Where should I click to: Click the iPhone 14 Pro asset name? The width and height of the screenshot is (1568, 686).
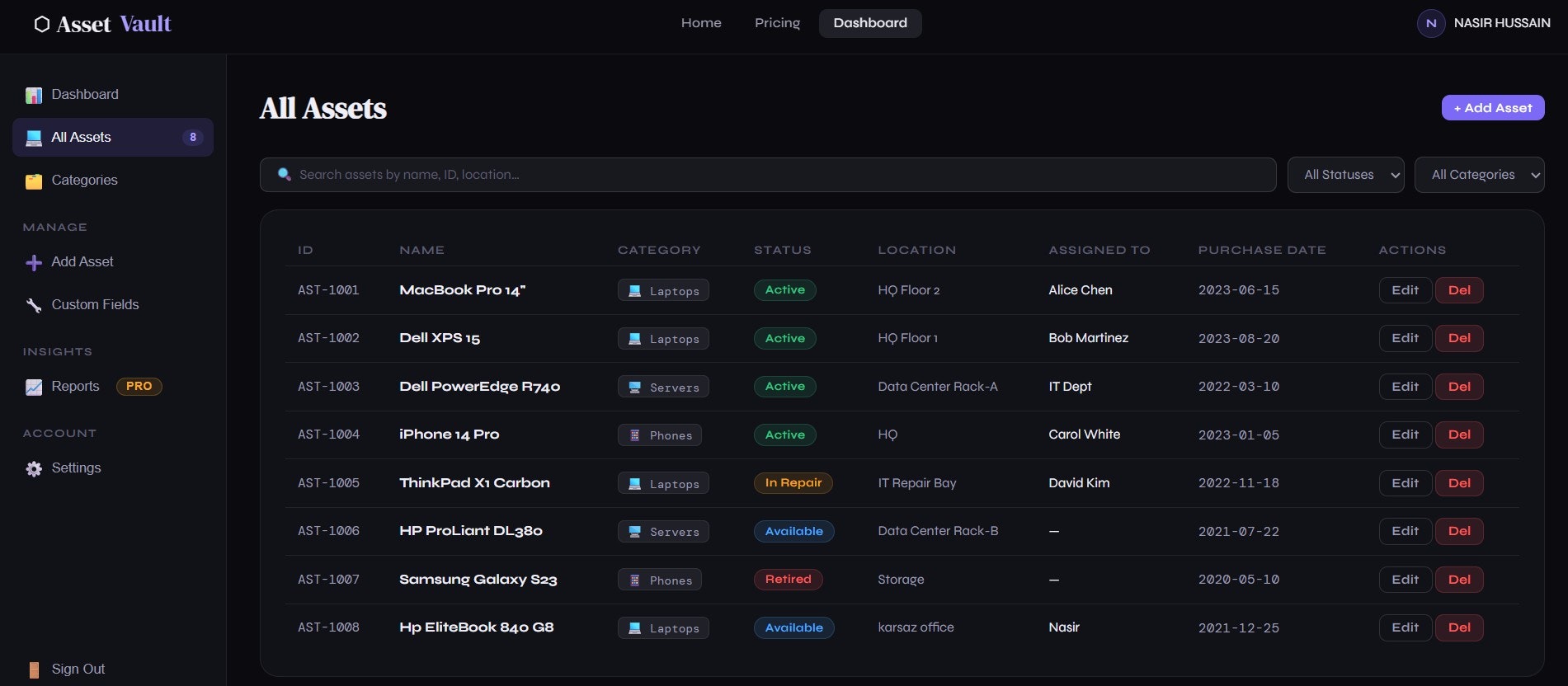coord(449,435)
